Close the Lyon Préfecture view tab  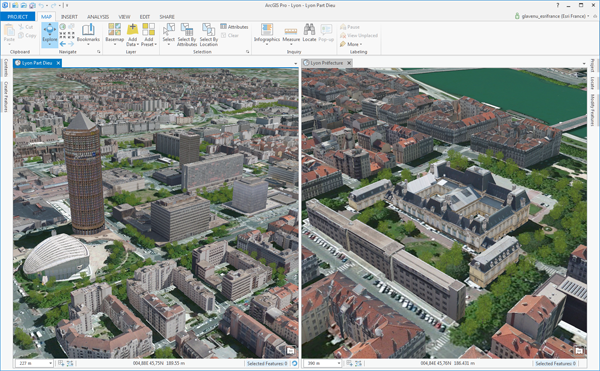point(349,63)
